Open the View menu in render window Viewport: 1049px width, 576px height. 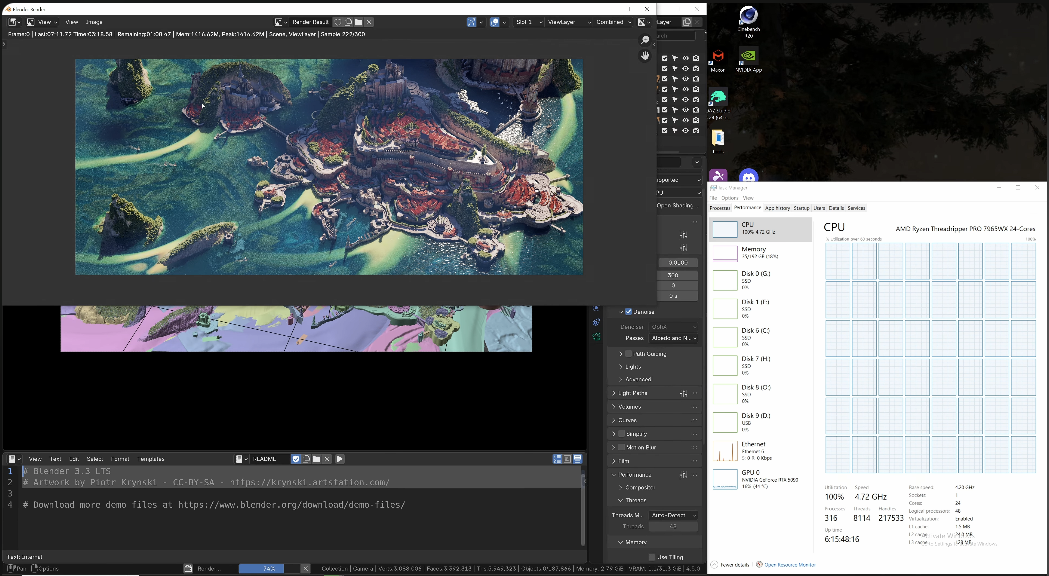tap(72, 22)
